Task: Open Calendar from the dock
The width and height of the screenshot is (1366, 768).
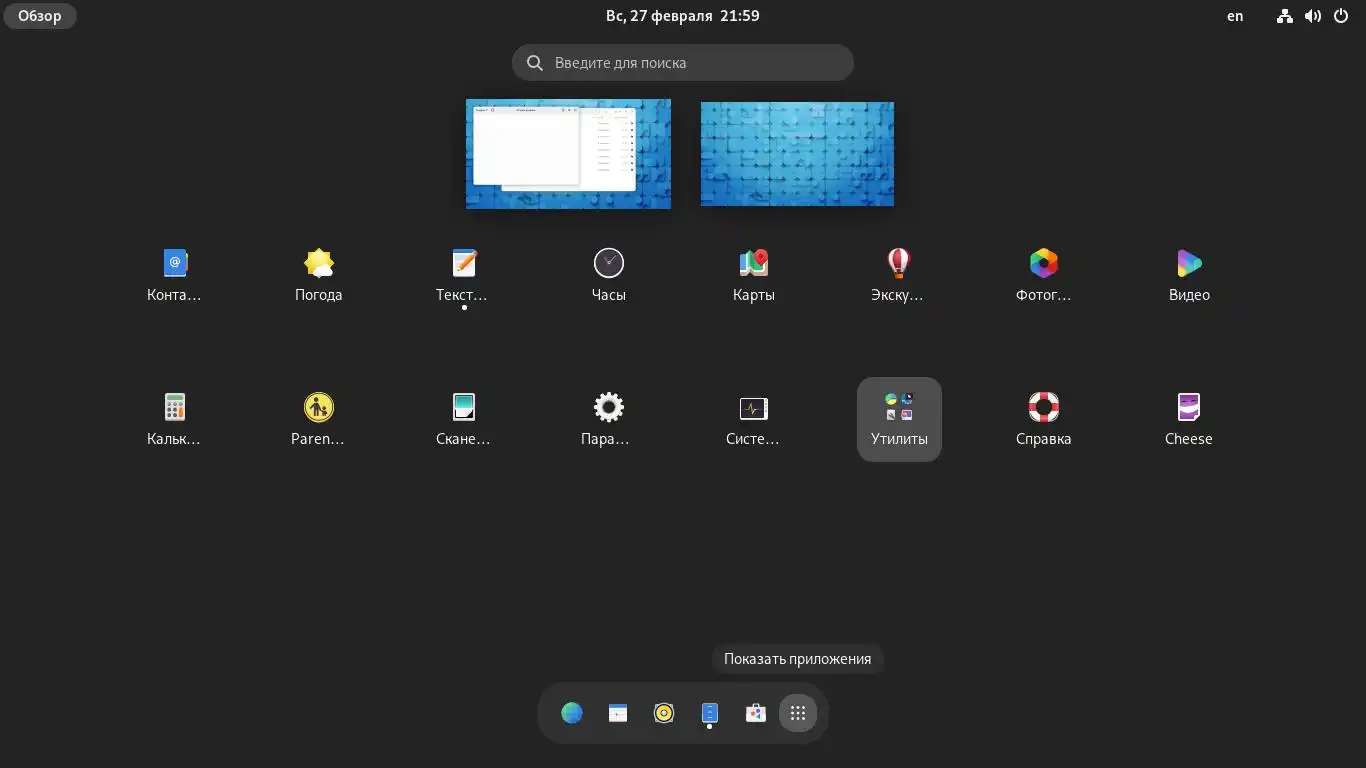Action: tap(618, 713)
